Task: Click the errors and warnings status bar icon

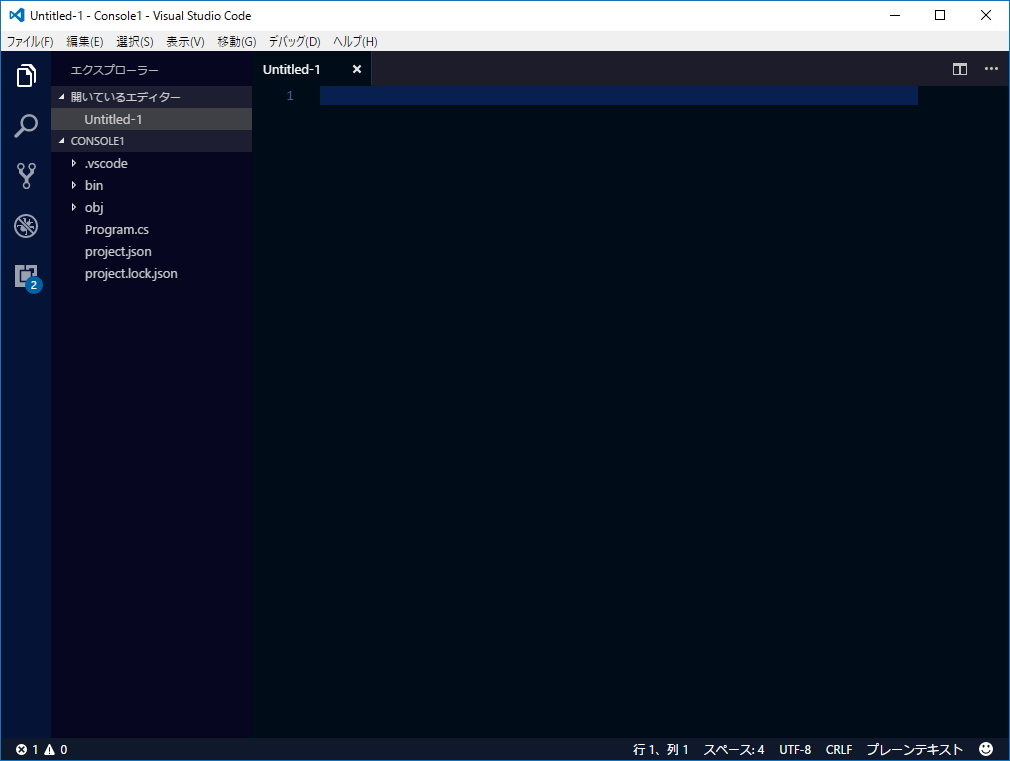Action: pos(40,748)
